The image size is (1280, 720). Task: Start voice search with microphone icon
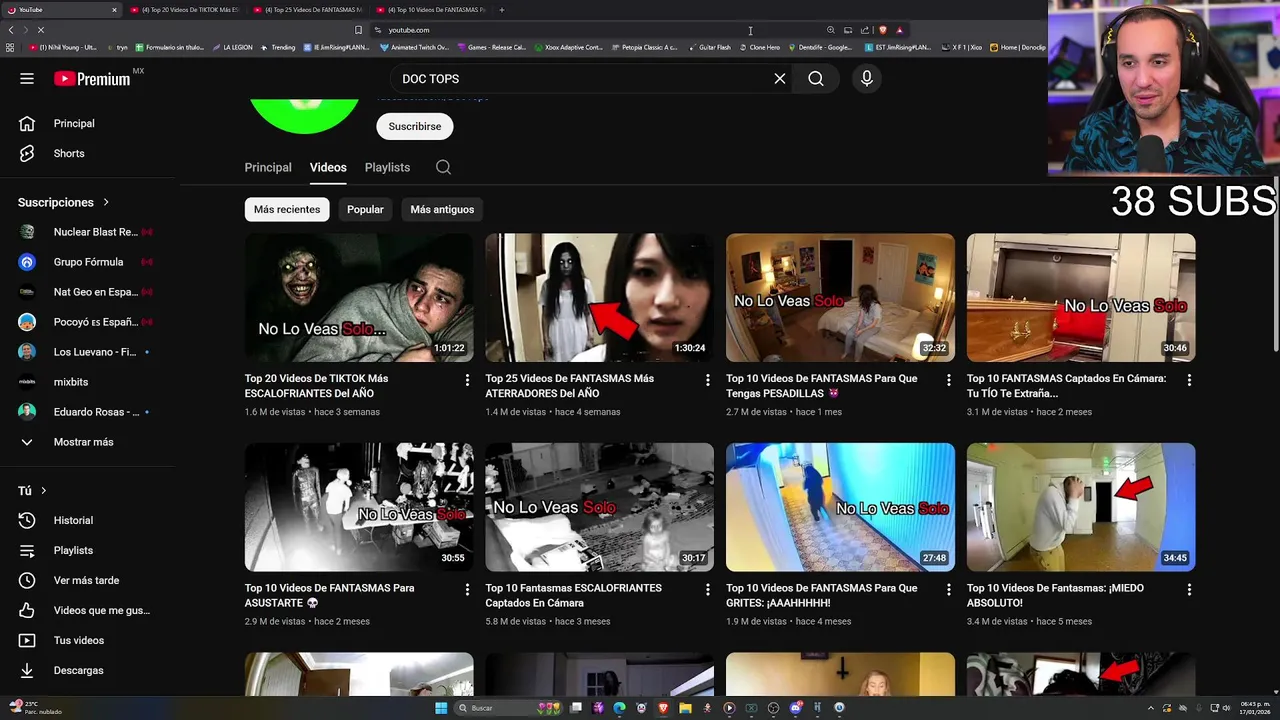[867, 79]
